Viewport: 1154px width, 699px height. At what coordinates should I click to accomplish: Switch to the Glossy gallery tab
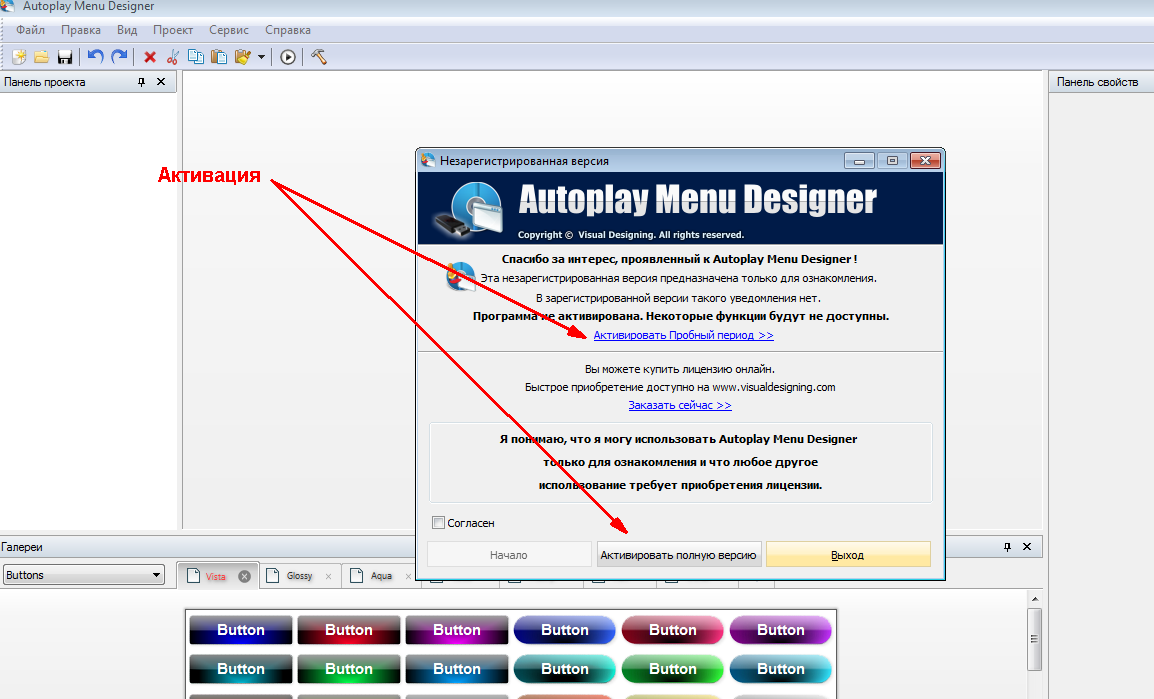point(302,576)
